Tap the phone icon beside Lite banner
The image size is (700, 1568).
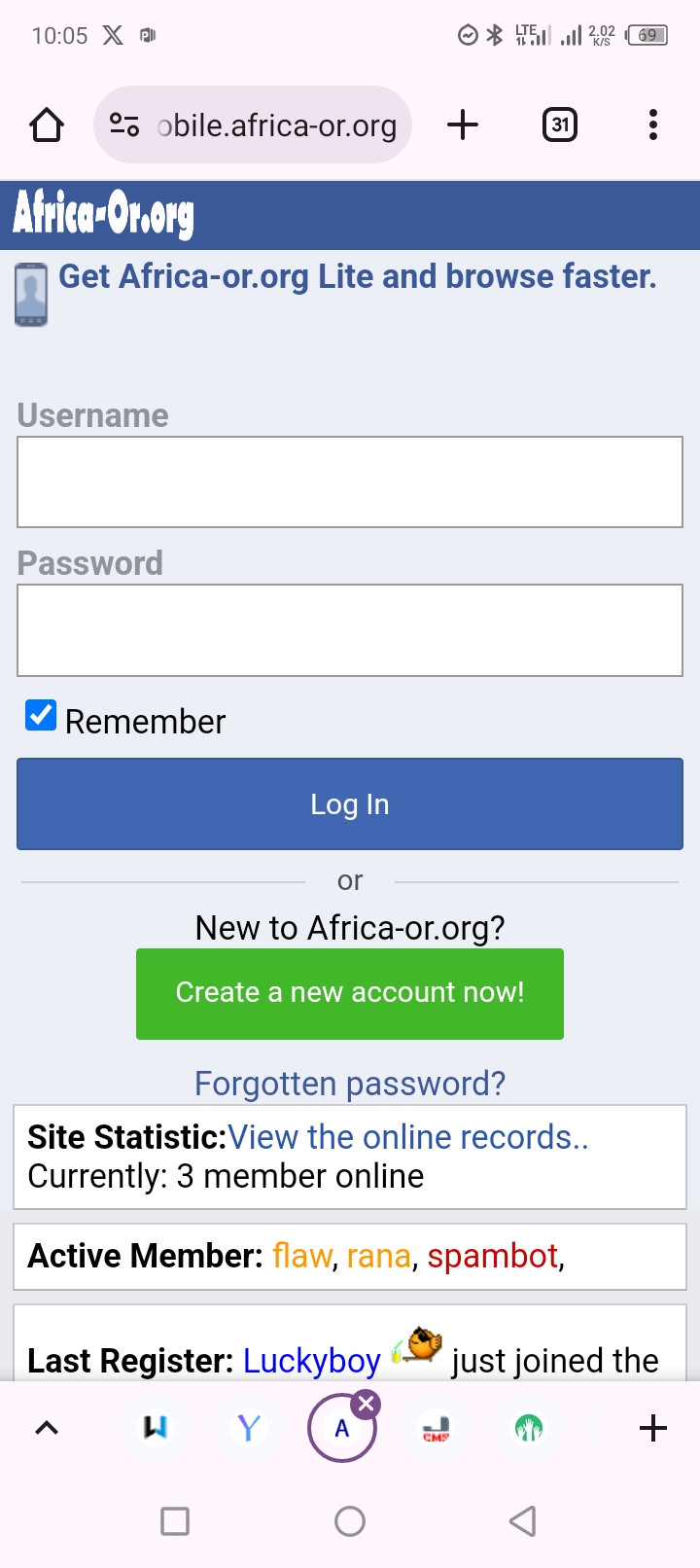[31, 294]
